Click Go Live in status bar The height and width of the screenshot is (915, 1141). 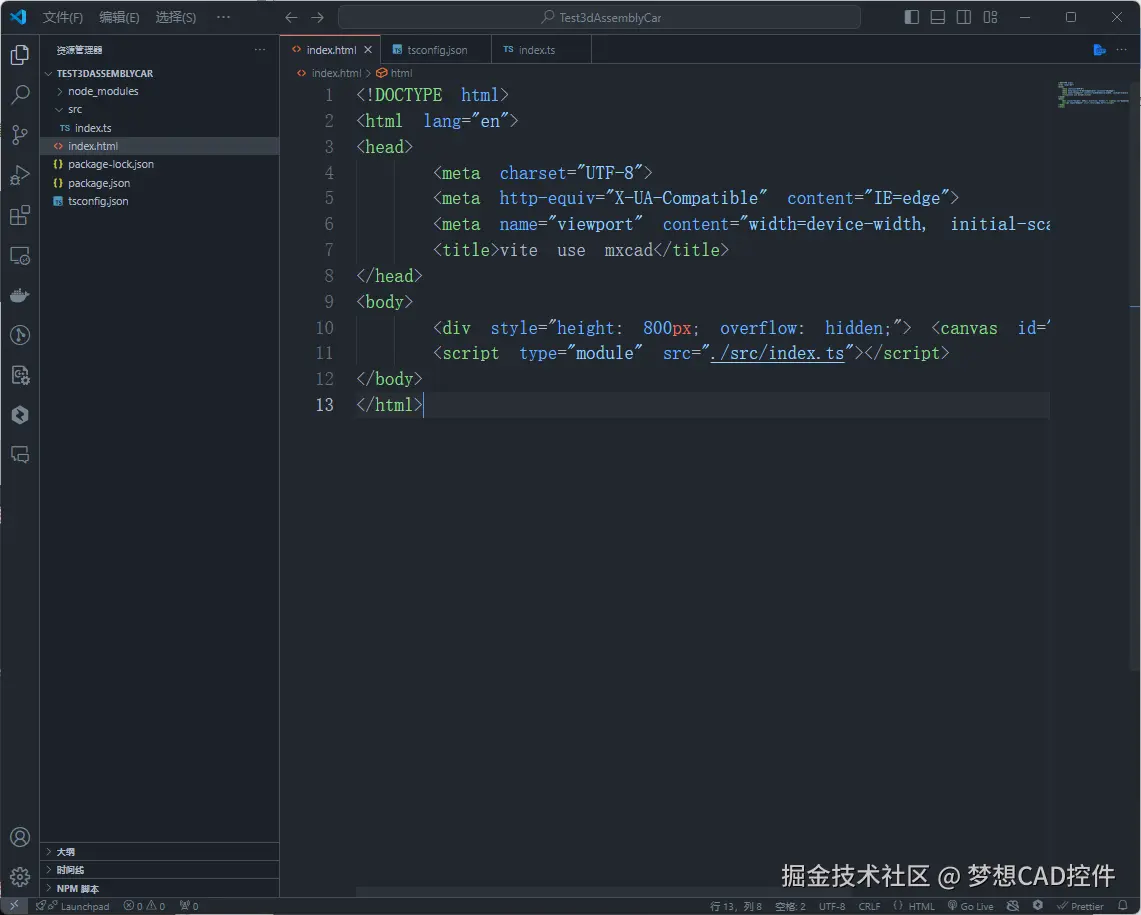click(970, 906)
